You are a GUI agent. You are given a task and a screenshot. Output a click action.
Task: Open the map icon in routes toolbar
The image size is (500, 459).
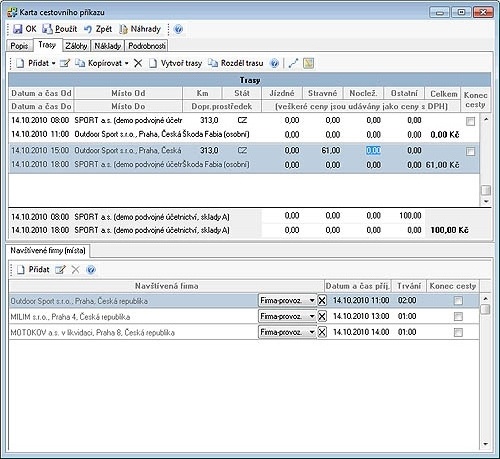308,63
